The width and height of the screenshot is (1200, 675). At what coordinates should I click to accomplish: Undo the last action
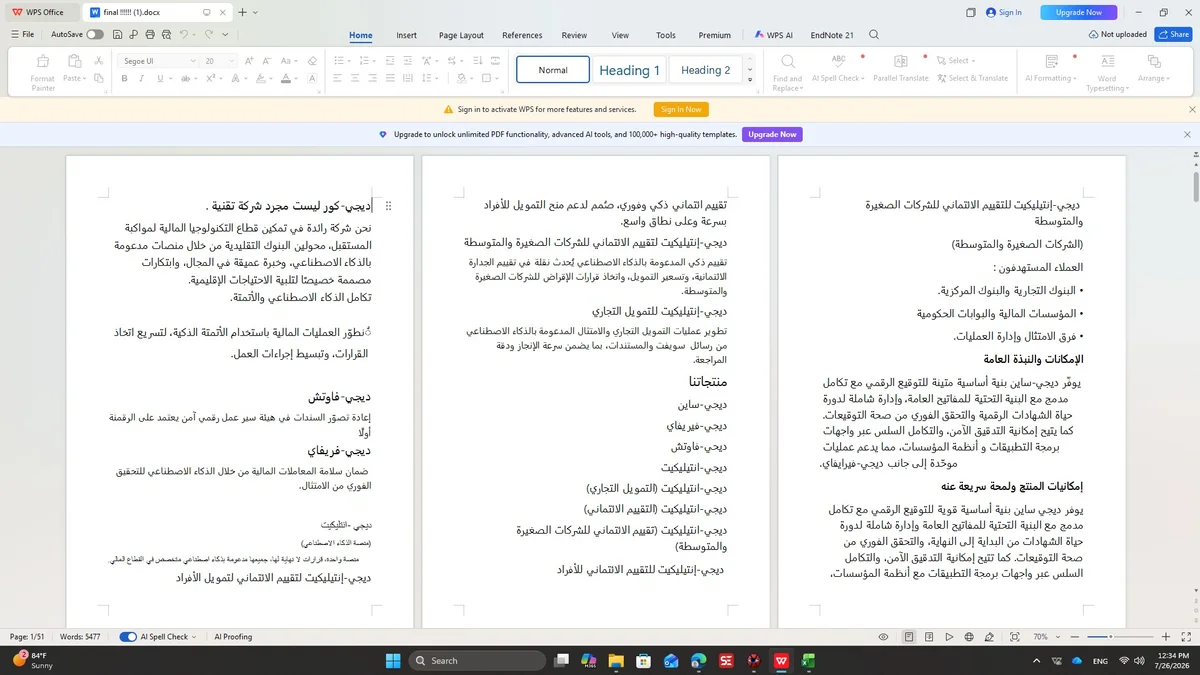[185, 35]
